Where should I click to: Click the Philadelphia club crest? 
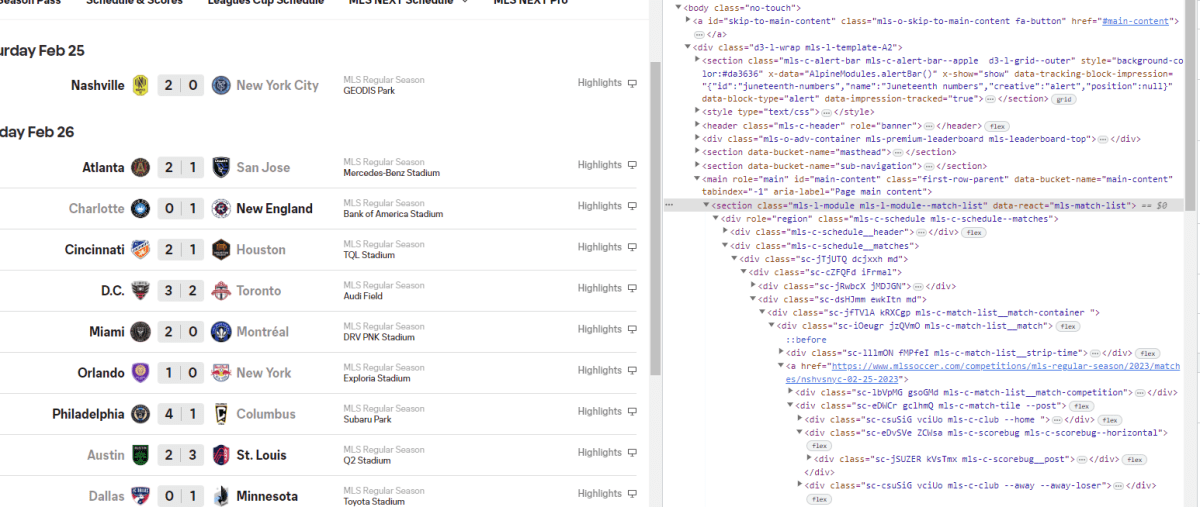(x=141, y=413)
